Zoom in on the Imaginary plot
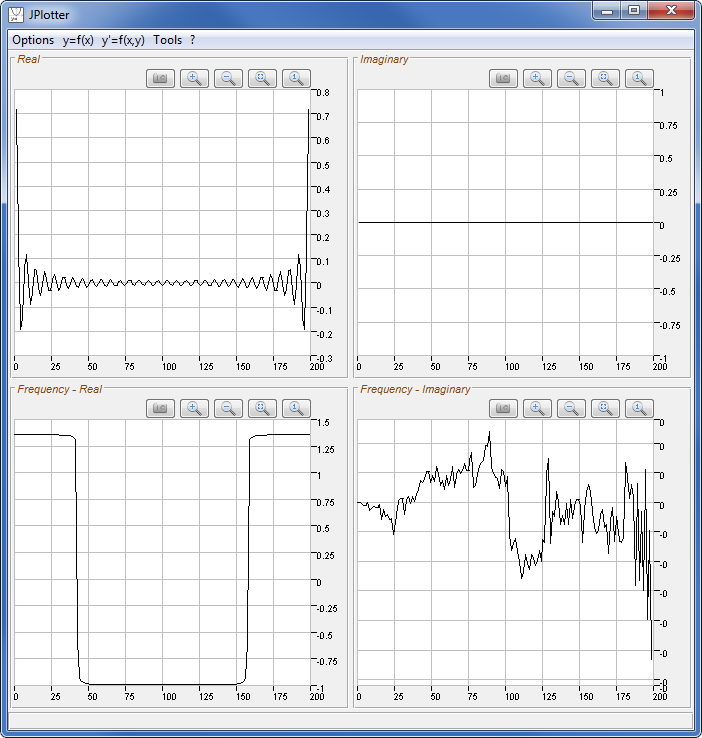The image size is (702, 738). 538,78
